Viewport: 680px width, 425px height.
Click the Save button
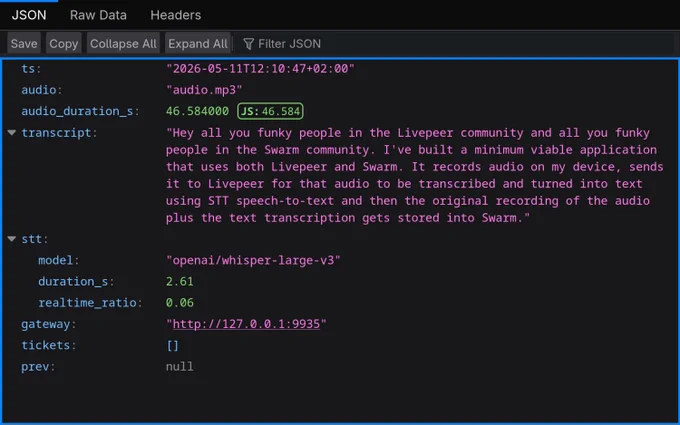pos(24,44)
